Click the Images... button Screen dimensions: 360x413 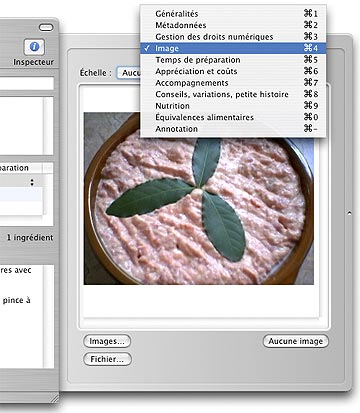coord(107,341)
